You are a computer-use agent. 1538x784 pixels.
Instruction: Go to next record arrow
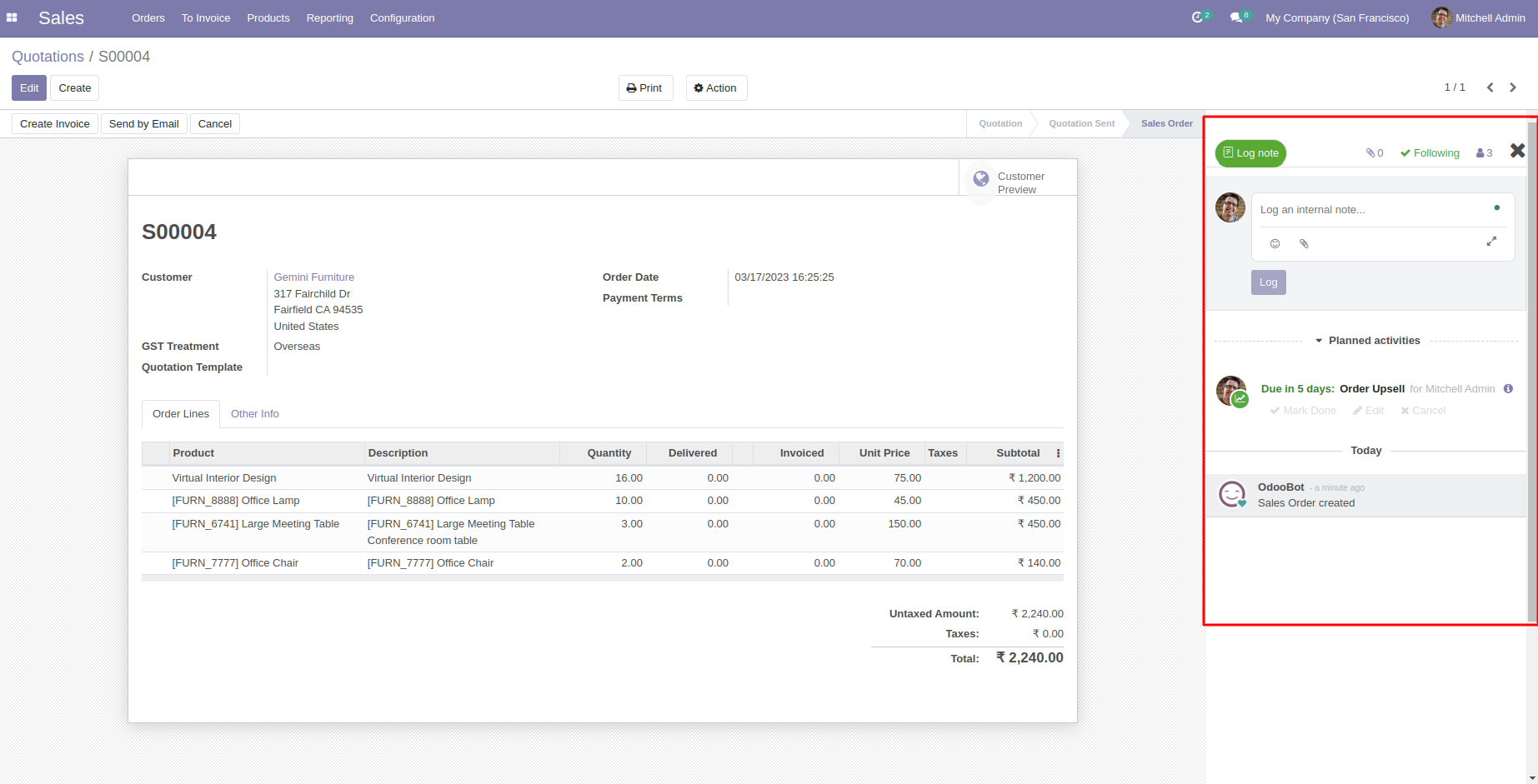[x=1513, y=87]
